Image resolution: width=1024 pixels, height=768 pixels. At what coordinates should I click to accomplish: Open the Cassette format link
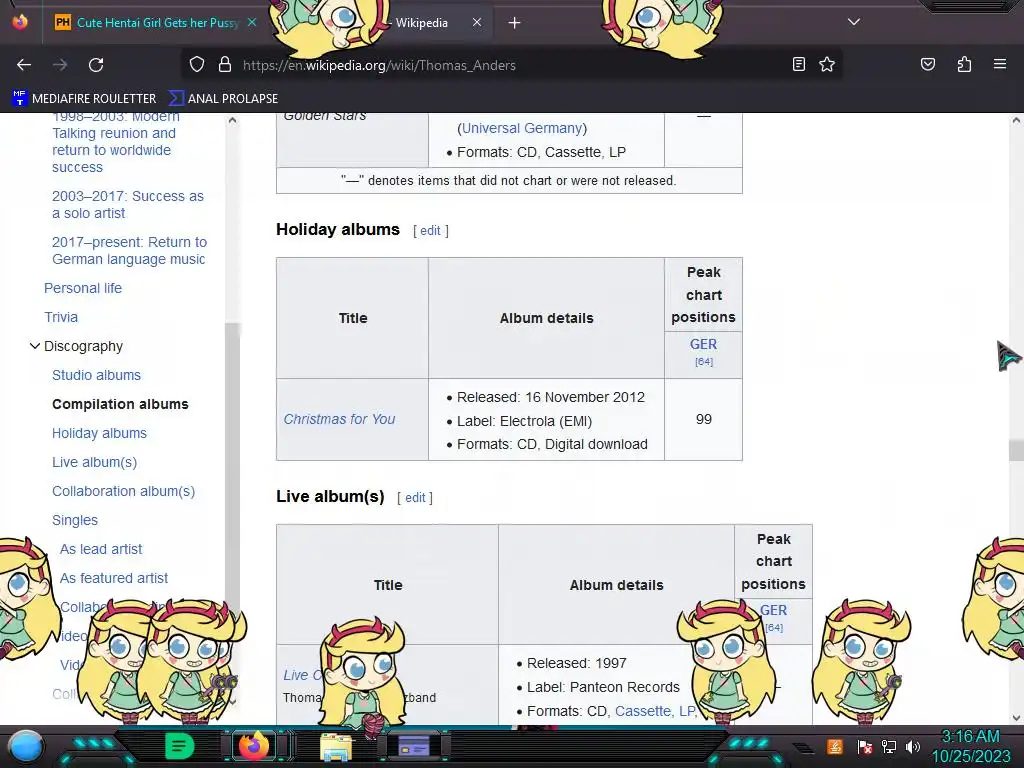point(643,711)
